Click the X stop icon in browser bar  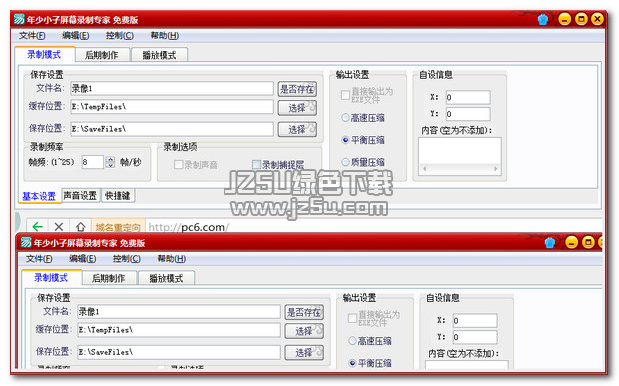click(59, 227)
